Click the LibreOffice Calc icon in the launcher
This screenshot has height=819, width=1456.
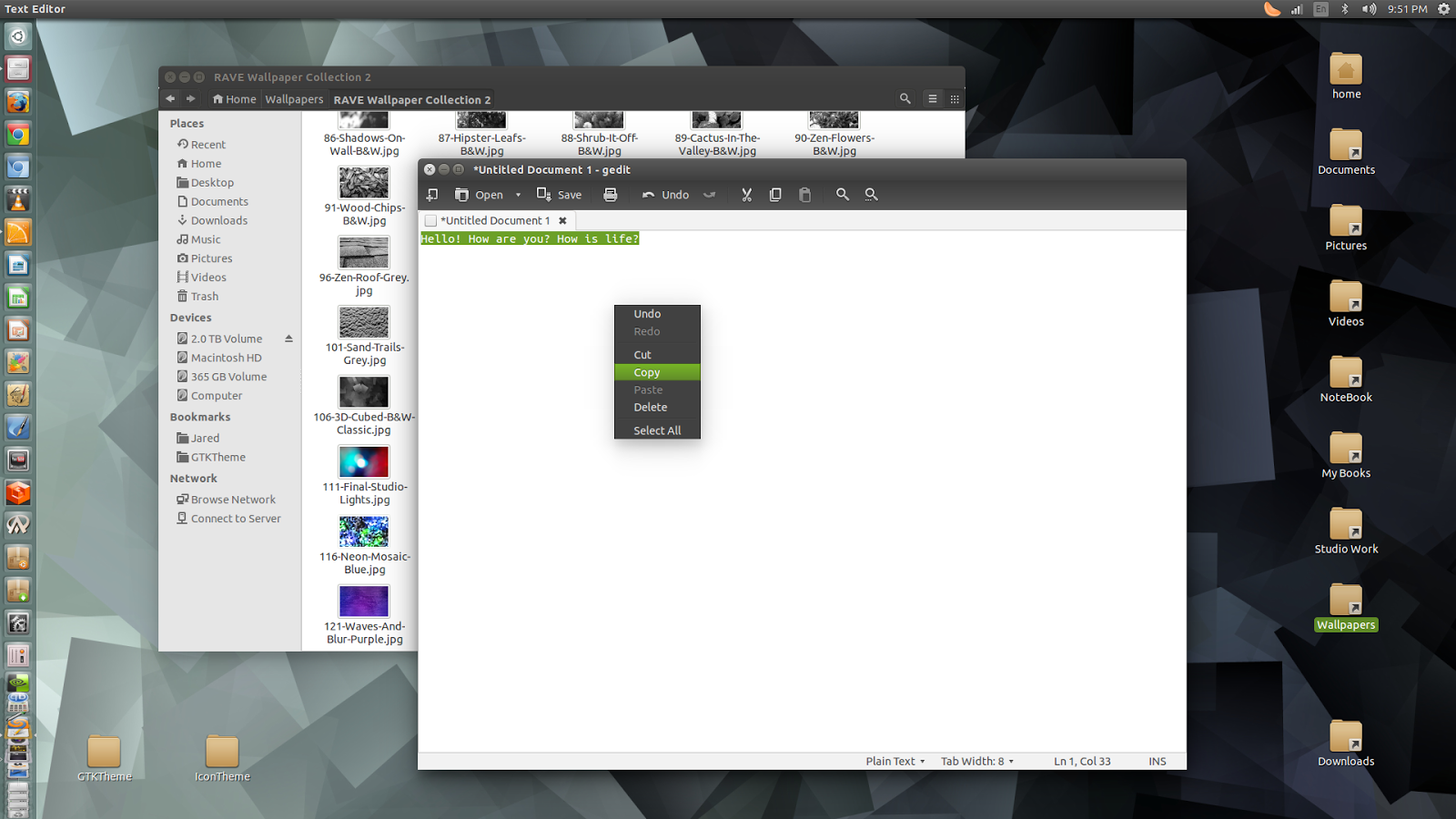click(18, 298)
